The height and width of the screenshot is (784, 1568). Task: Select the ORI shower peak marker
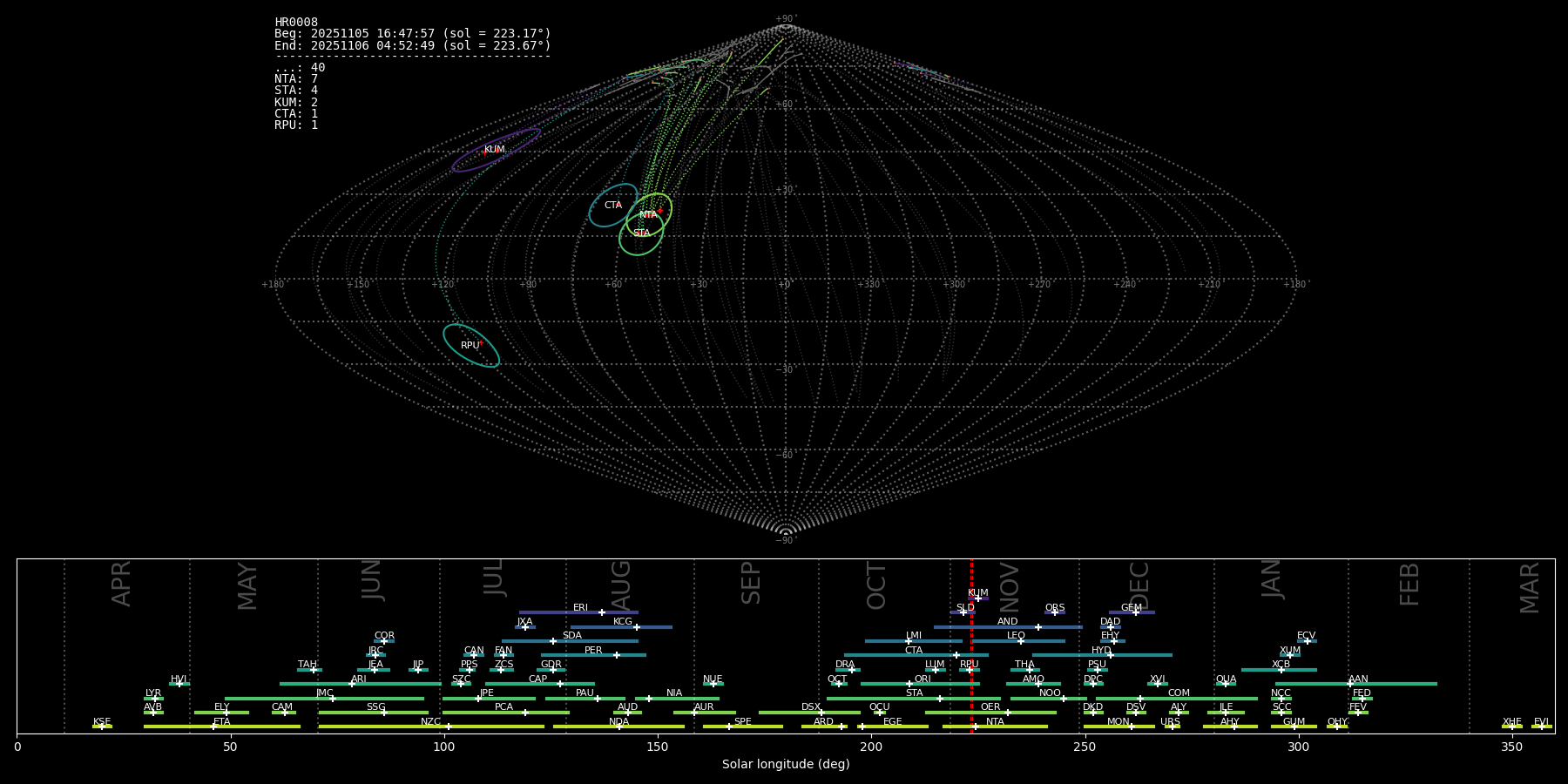click(909, 684)
